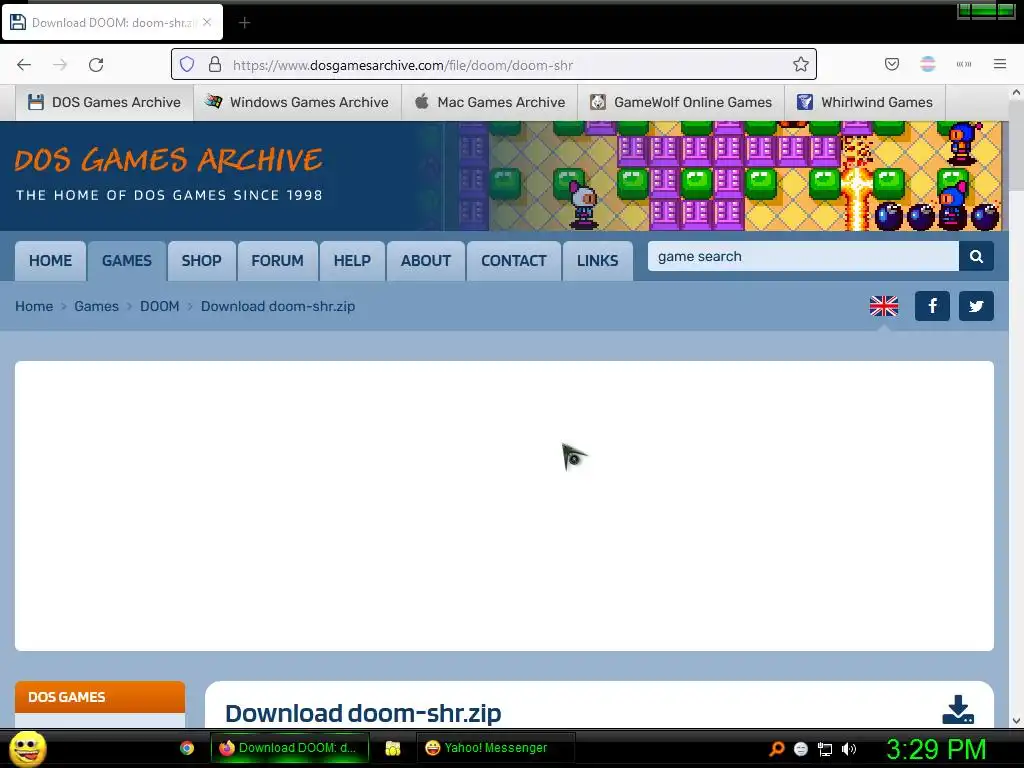Reload the page with refresh icon
The width and height of the screenshot is (1024, 768).
(x=96, y=65)
